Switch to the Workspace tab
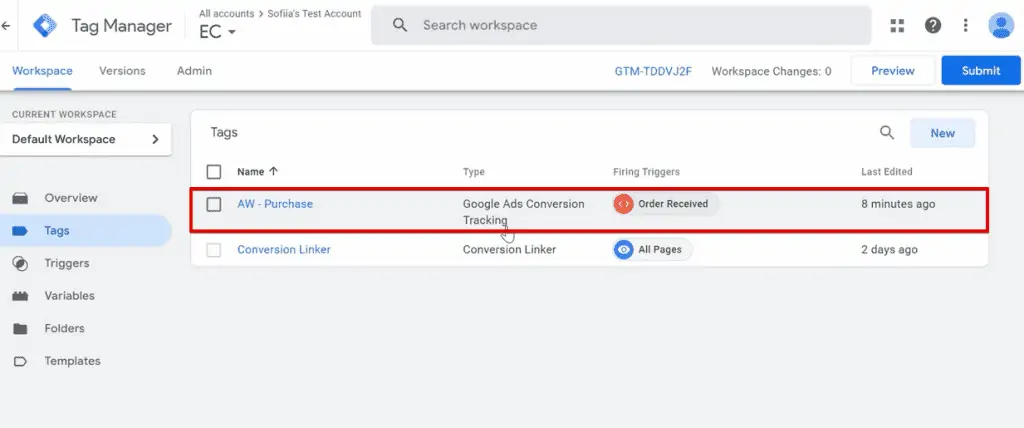 point(42,71)
